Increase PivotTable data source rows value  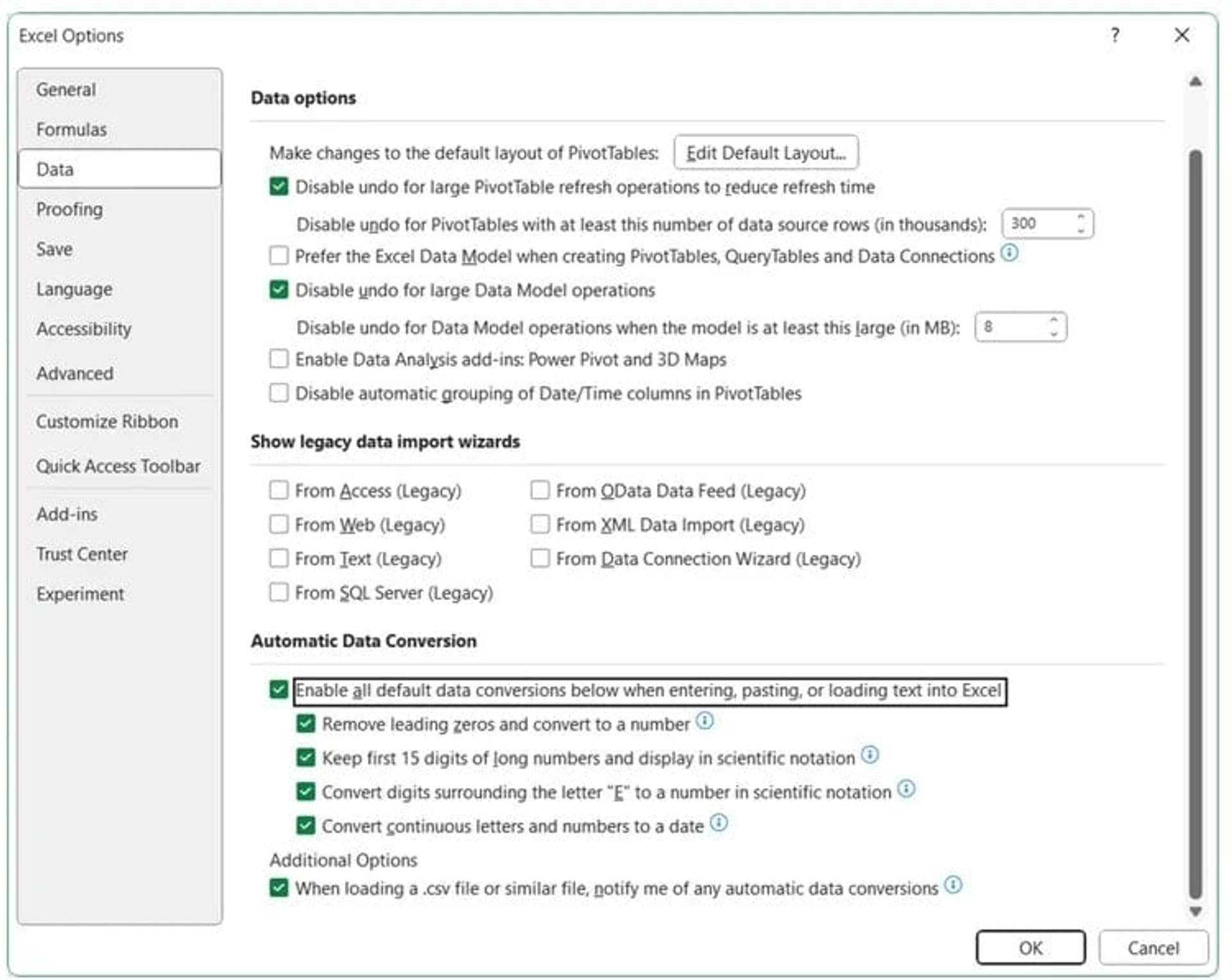1081,217
